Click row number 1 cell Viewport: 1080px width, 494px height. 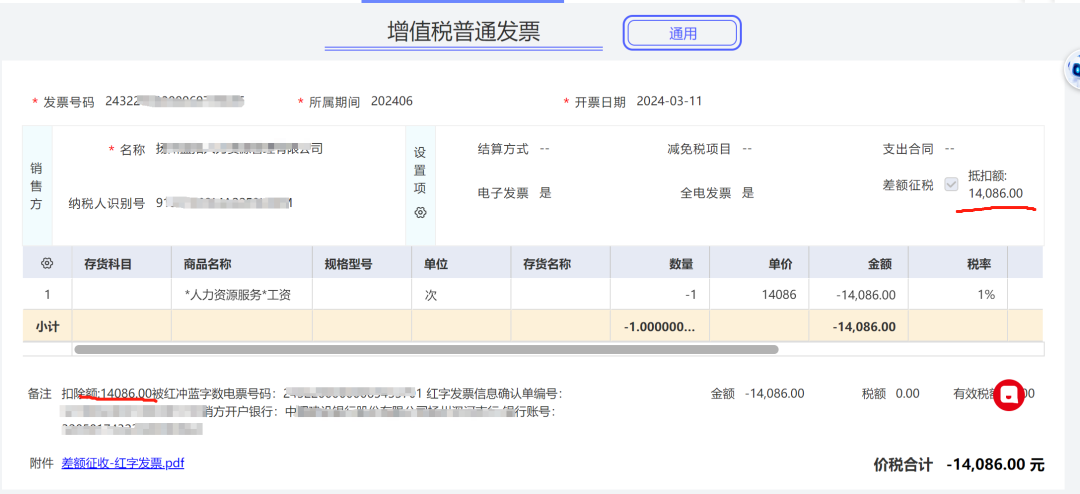47,295
